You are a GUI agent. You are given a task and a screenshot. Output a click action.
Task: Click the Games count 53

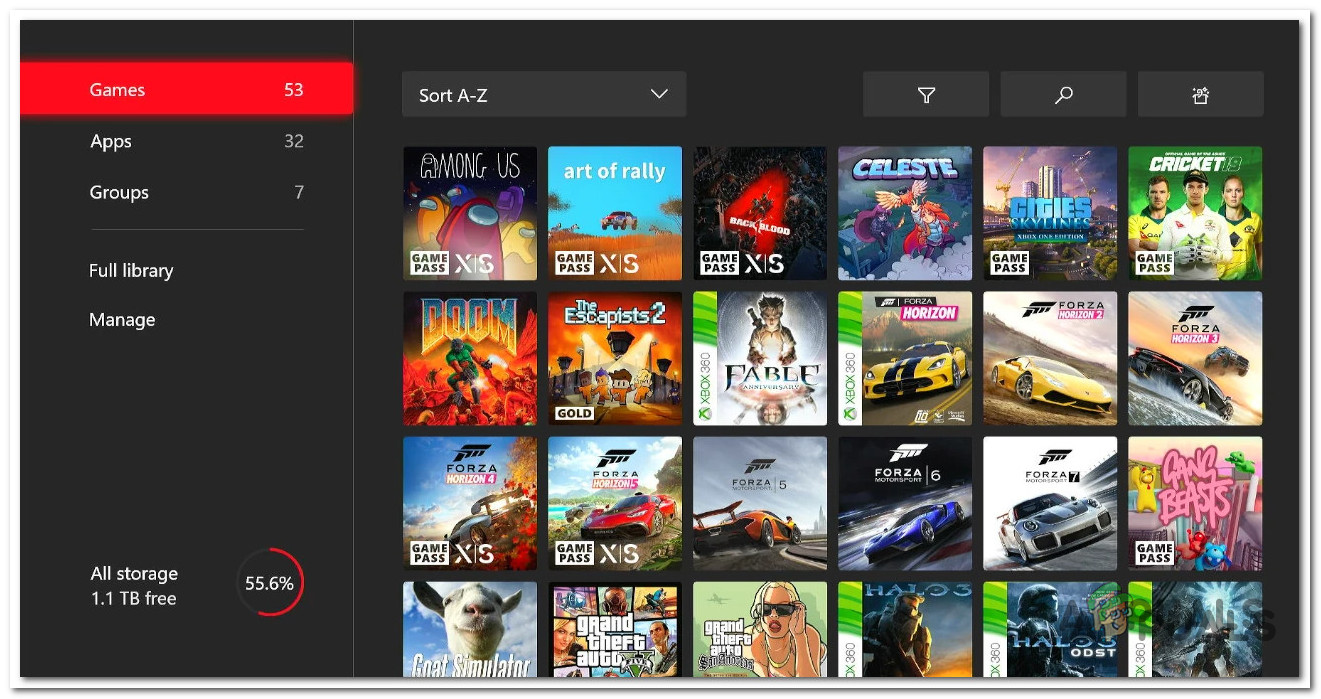(293, 90)
